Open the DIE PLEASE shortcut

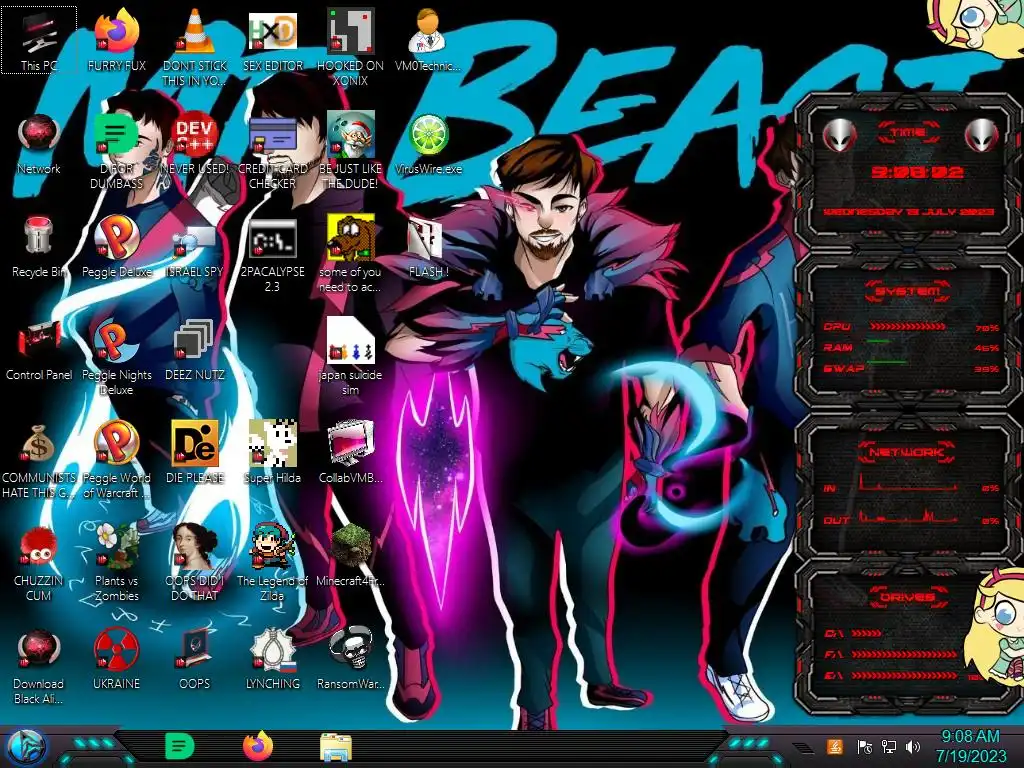(195, 452)
